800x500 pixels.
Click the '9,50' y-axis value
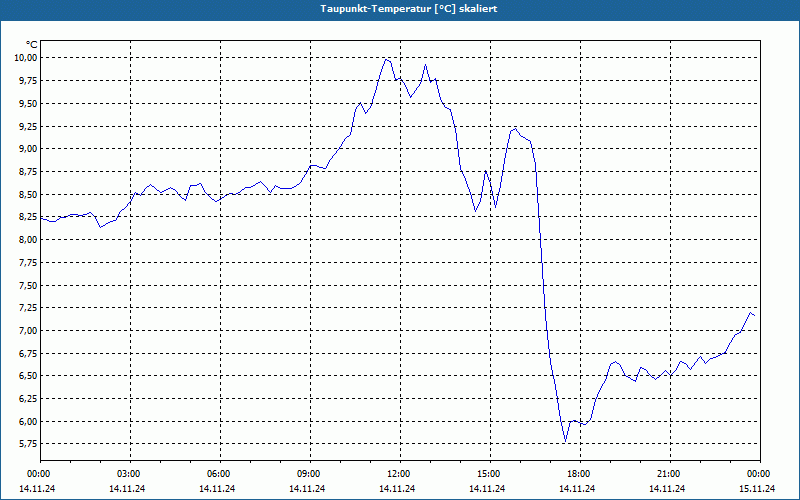pyautogui.click(x=28, y=104)
